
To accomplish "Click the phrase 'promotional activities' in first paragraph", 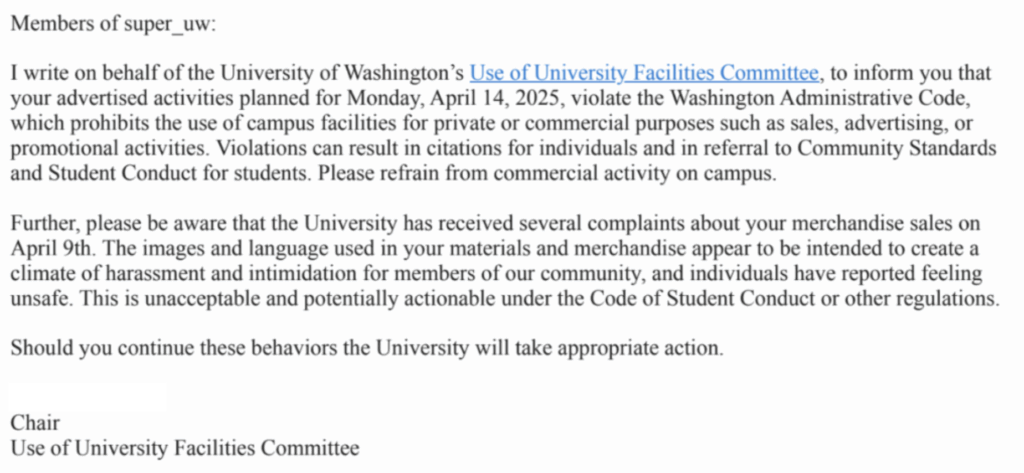I will 98,149.
